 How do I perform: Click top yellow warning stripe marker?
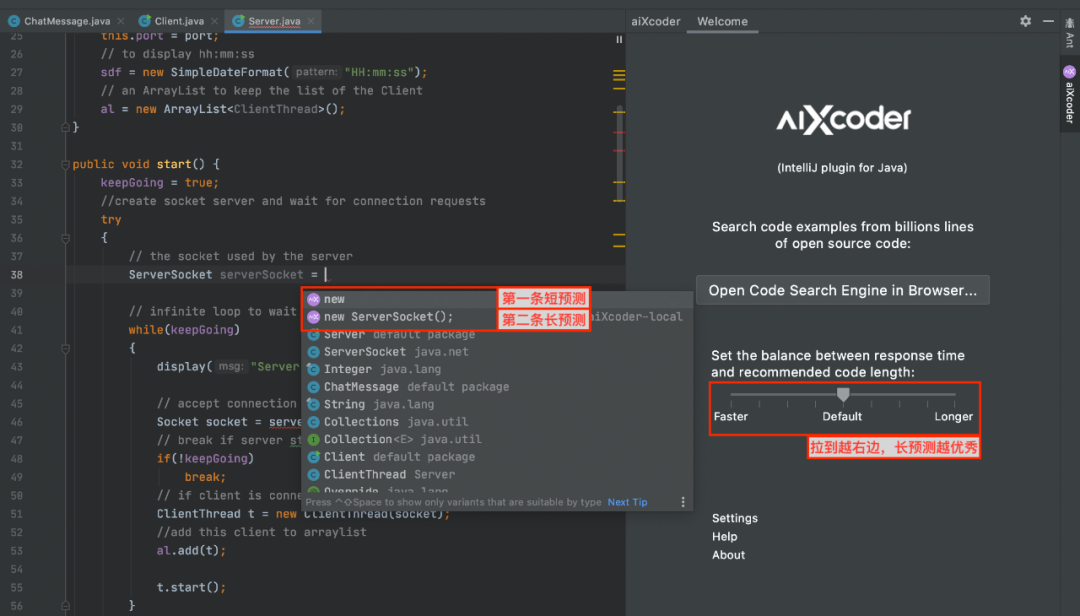(619, 72)
